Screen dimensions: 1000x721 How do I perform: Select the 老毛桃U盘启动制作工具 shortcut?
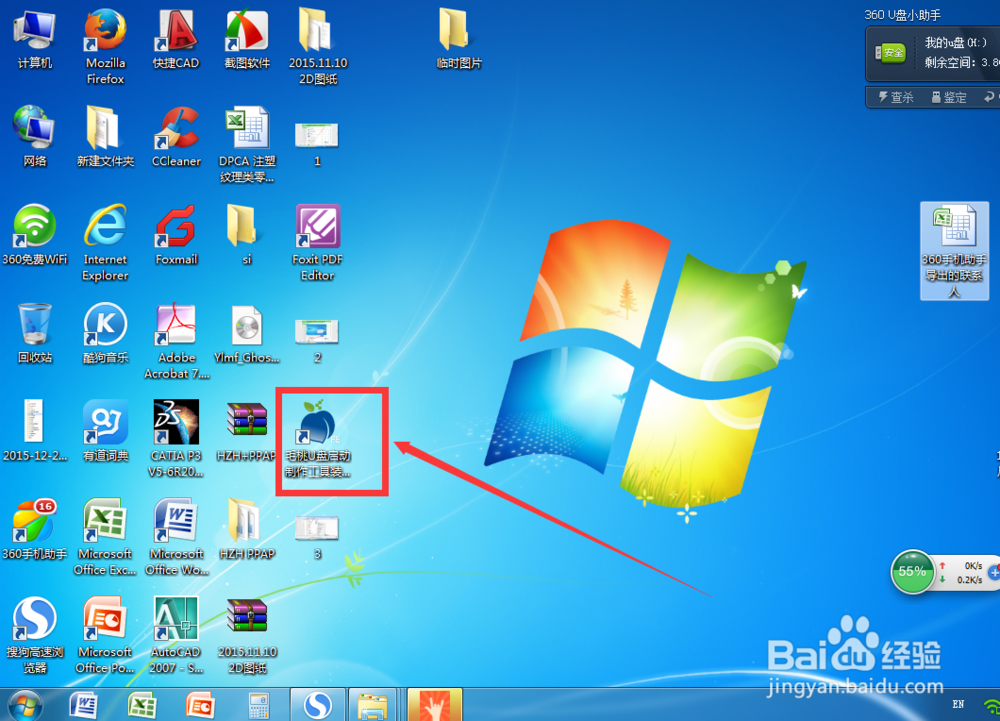(x=318, y=439)
